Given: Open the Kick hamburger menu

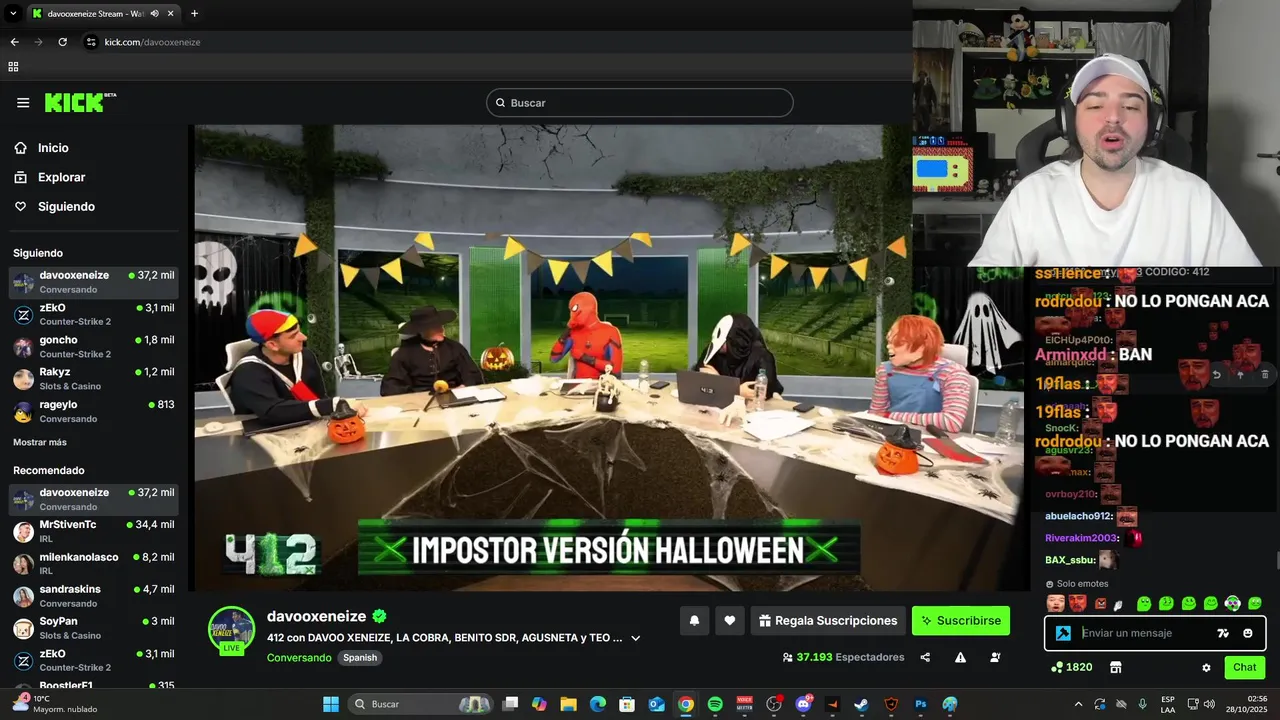Looking at the screenshot, I should point(23,103).
